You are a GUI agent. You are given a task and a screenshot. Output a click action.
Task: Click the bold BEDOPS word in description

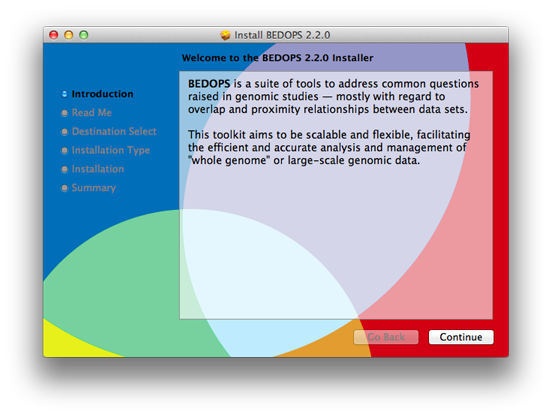(209, 84)
